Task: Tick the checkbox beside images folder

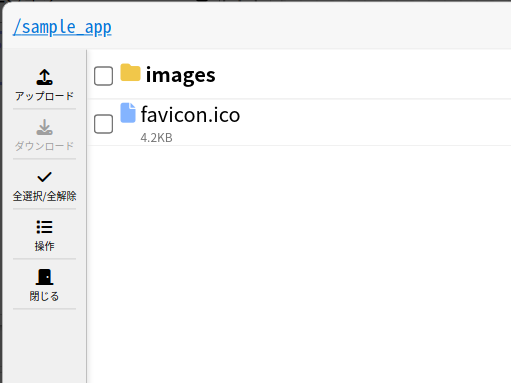Action: 103,76
